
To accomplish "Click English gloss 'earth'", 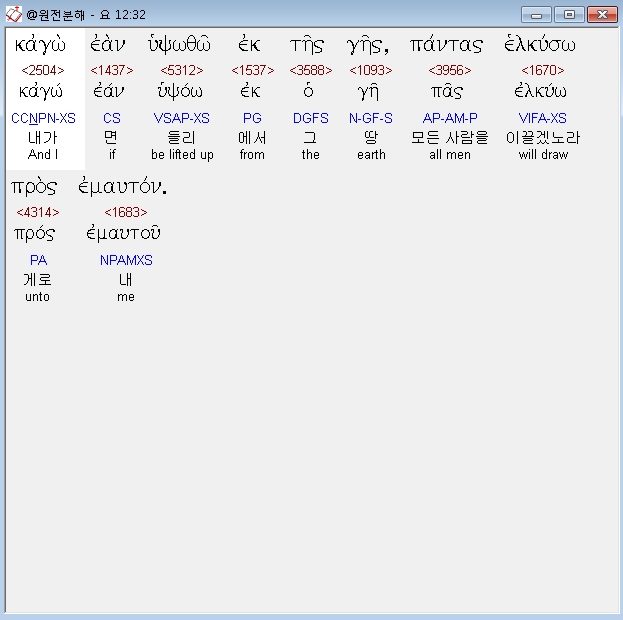I will click(371, 155).
